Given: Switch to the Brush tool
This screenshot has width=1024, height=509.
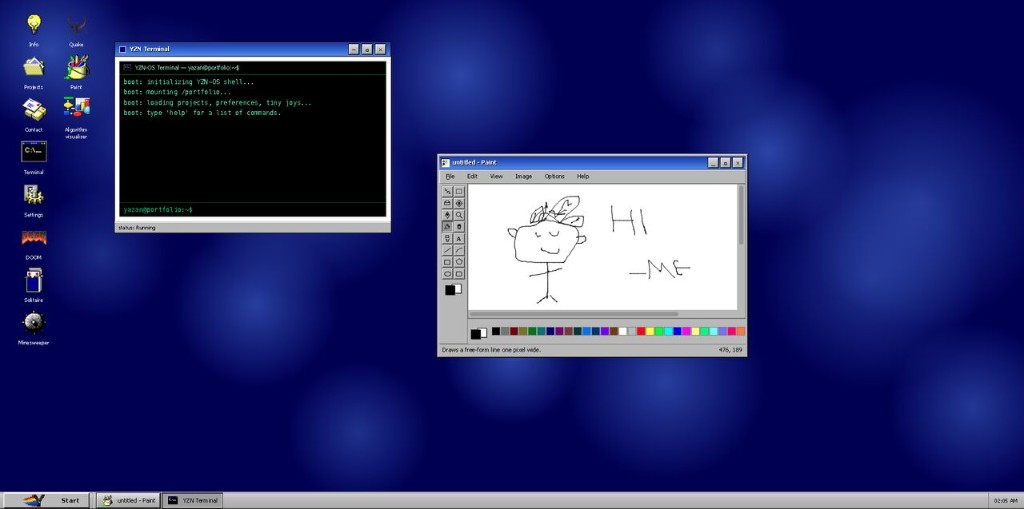Looking at the screenshot, I should click(x=459, y=227).
